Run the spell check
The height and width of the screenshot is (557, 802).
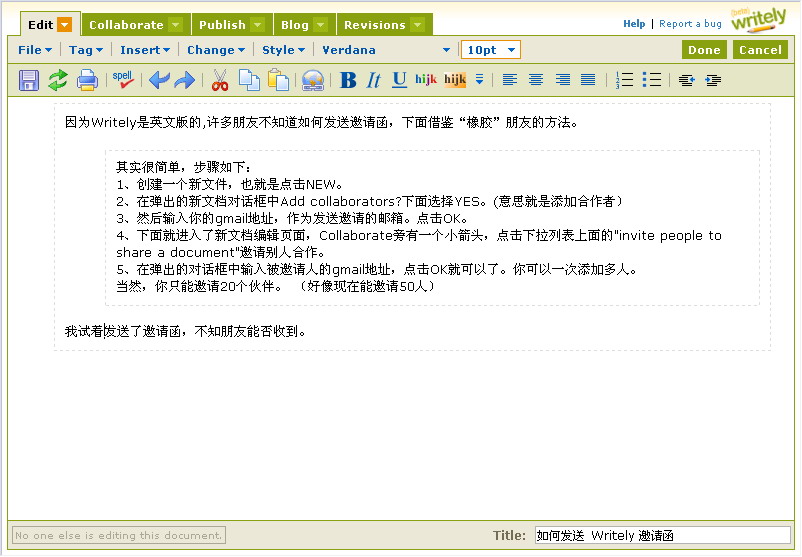(123, 80)
